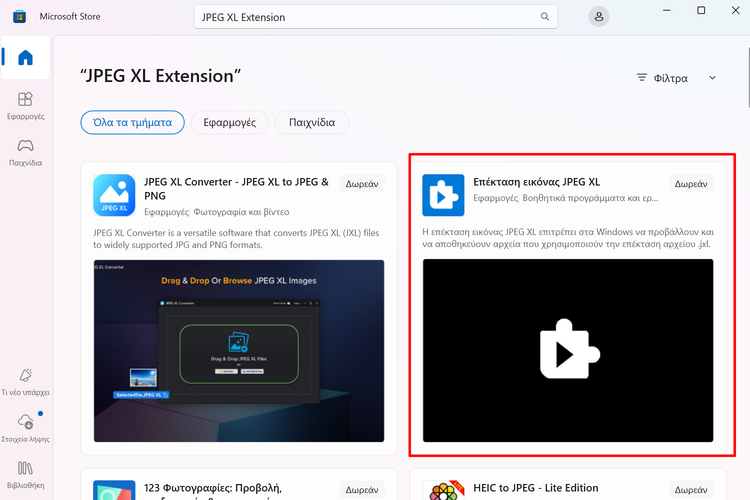Click the JPEG XL Converter description text
The height and width of the screenshot is (500, 750).
pyautogui.click(x=236, y=239)
